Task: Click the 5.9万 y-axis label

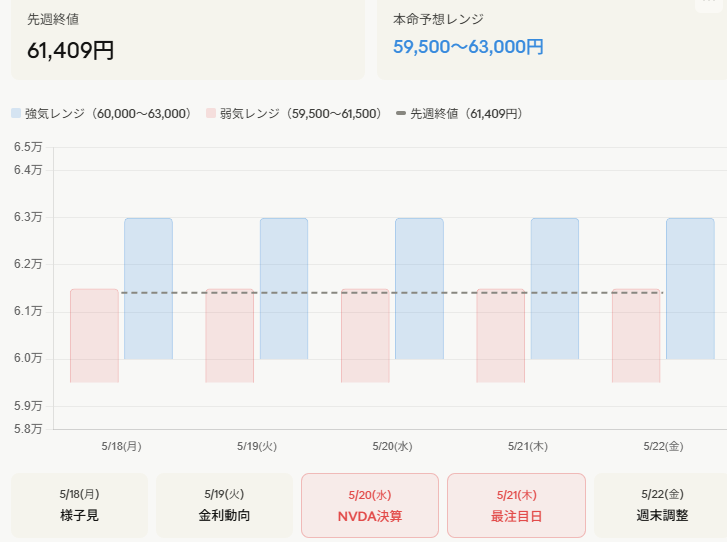Action: pos(28,406)
